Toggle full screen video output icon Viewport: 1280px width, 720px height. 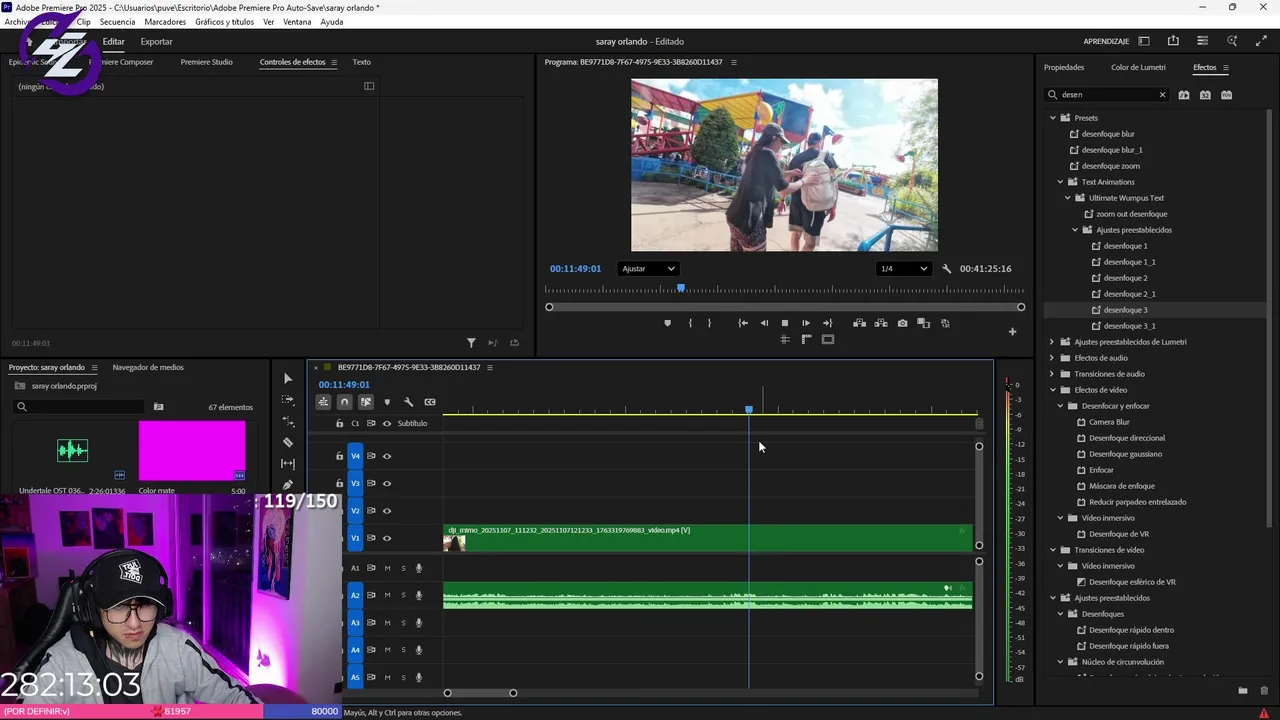click(1261, 41)
